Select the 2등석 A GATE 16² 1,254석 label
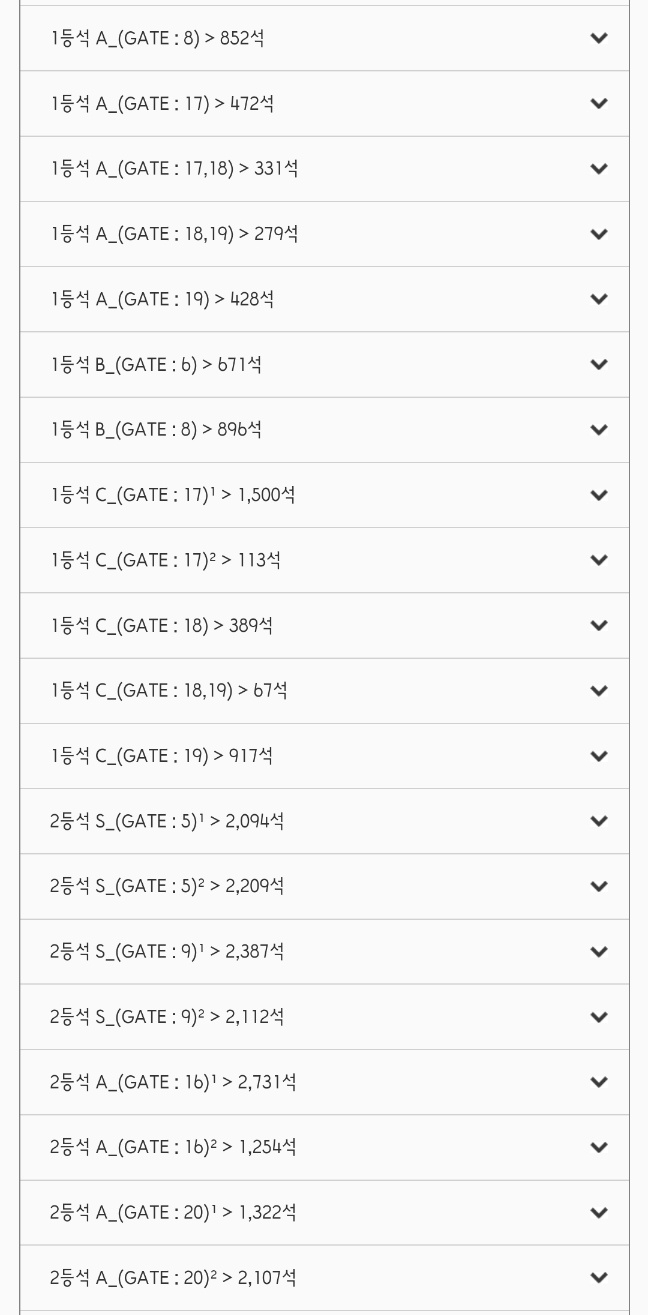Image resolution: width=648 pixels, height=1315 pixels. (x=173, y=1147)
